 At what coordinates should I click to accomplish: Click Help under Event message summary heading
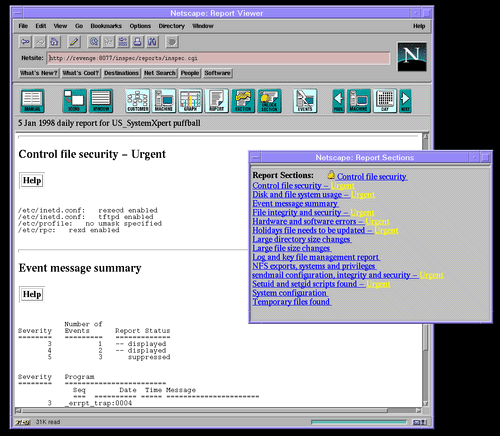point(32,294)
